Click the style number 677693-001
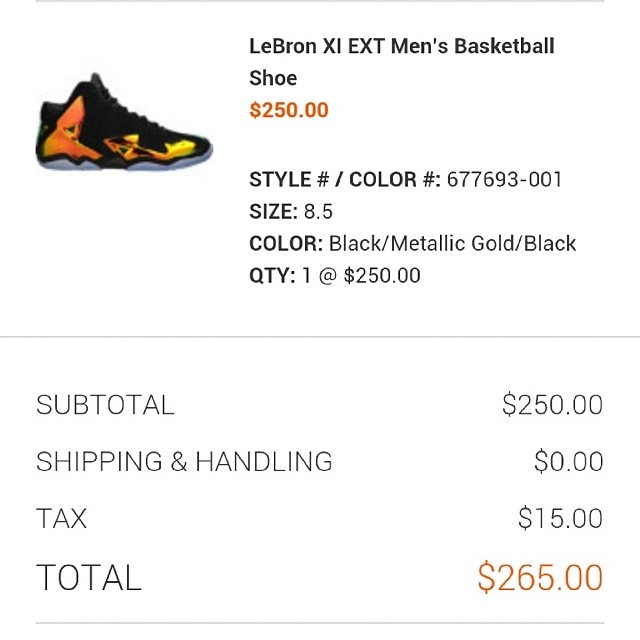 [504, 180]
